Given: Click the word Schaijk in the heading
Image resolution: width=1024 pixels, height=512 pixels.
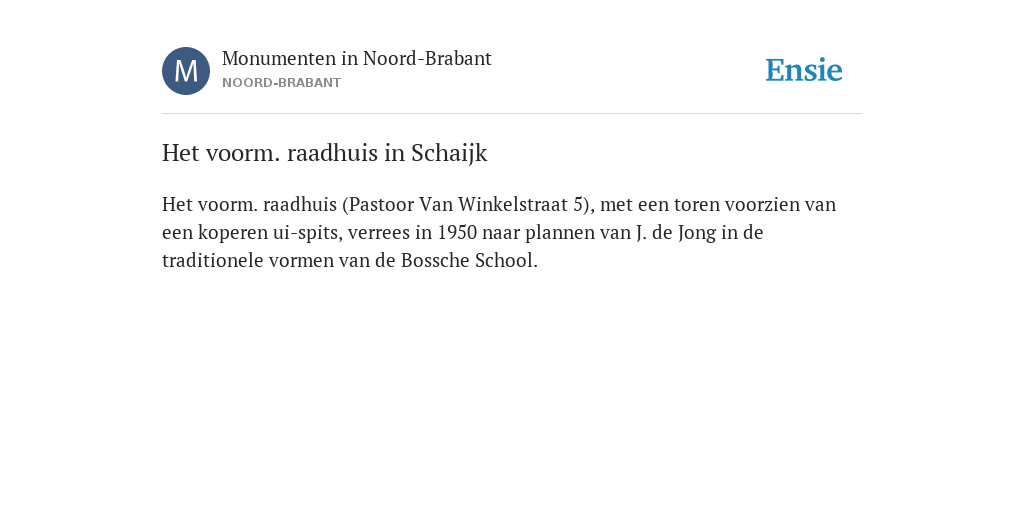Looking at the screenshot, I should point(449,153).
